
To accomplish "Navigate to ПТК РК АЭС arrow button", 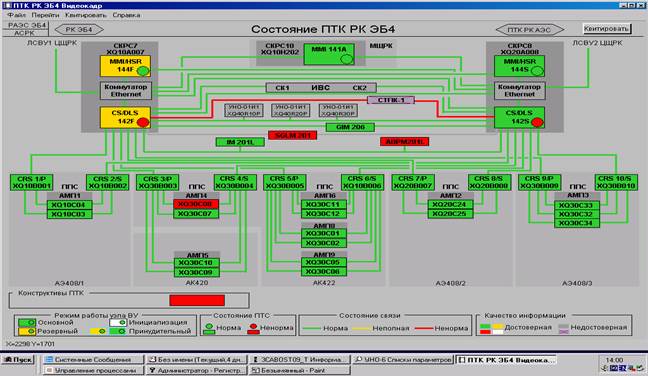I will [529, 30].
